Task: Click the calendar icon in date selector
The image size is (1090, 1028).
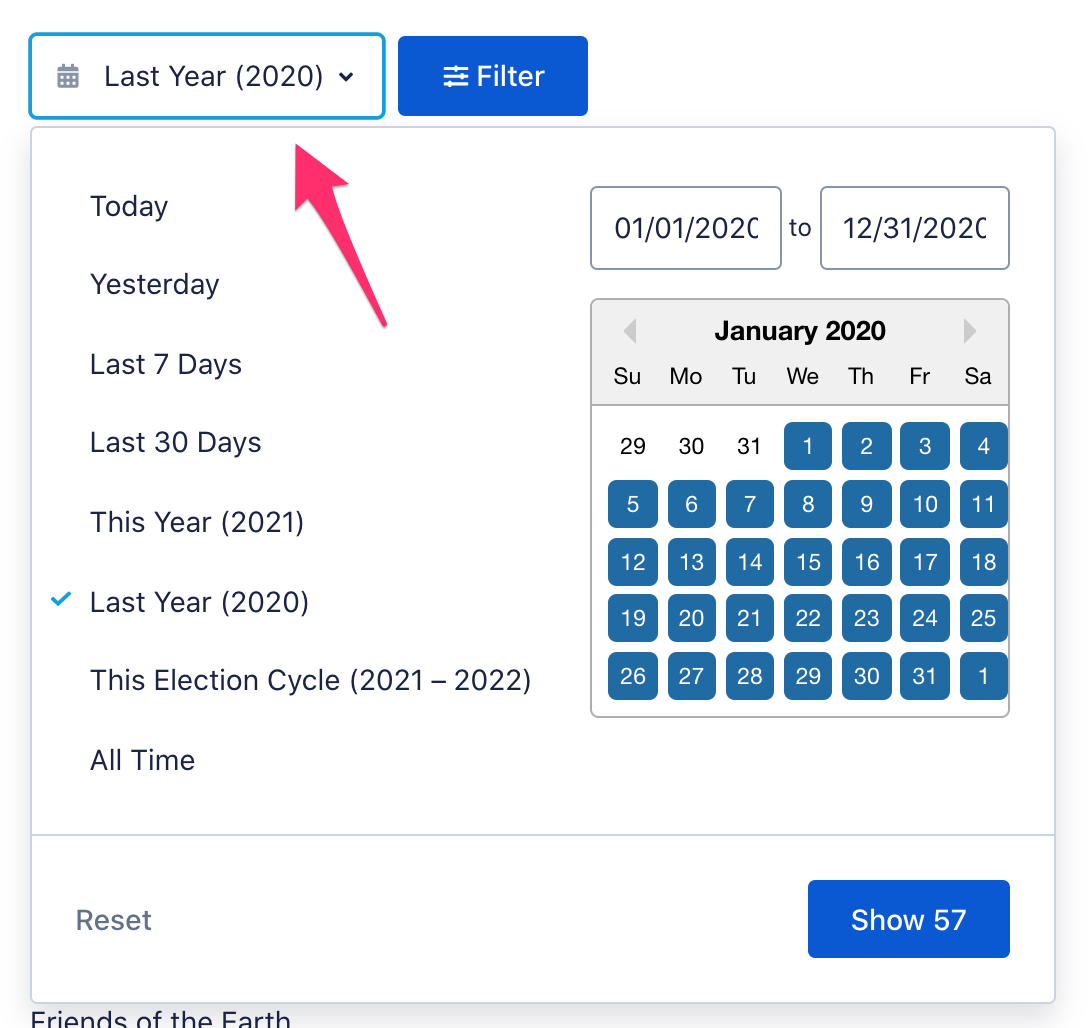Action: click(x=68, y=76)
